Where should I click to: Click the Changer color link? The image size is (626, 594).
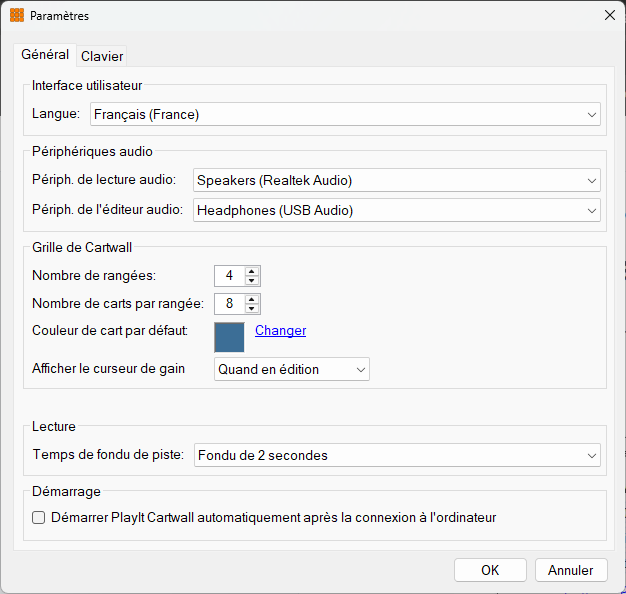click(x=281, y=331)
